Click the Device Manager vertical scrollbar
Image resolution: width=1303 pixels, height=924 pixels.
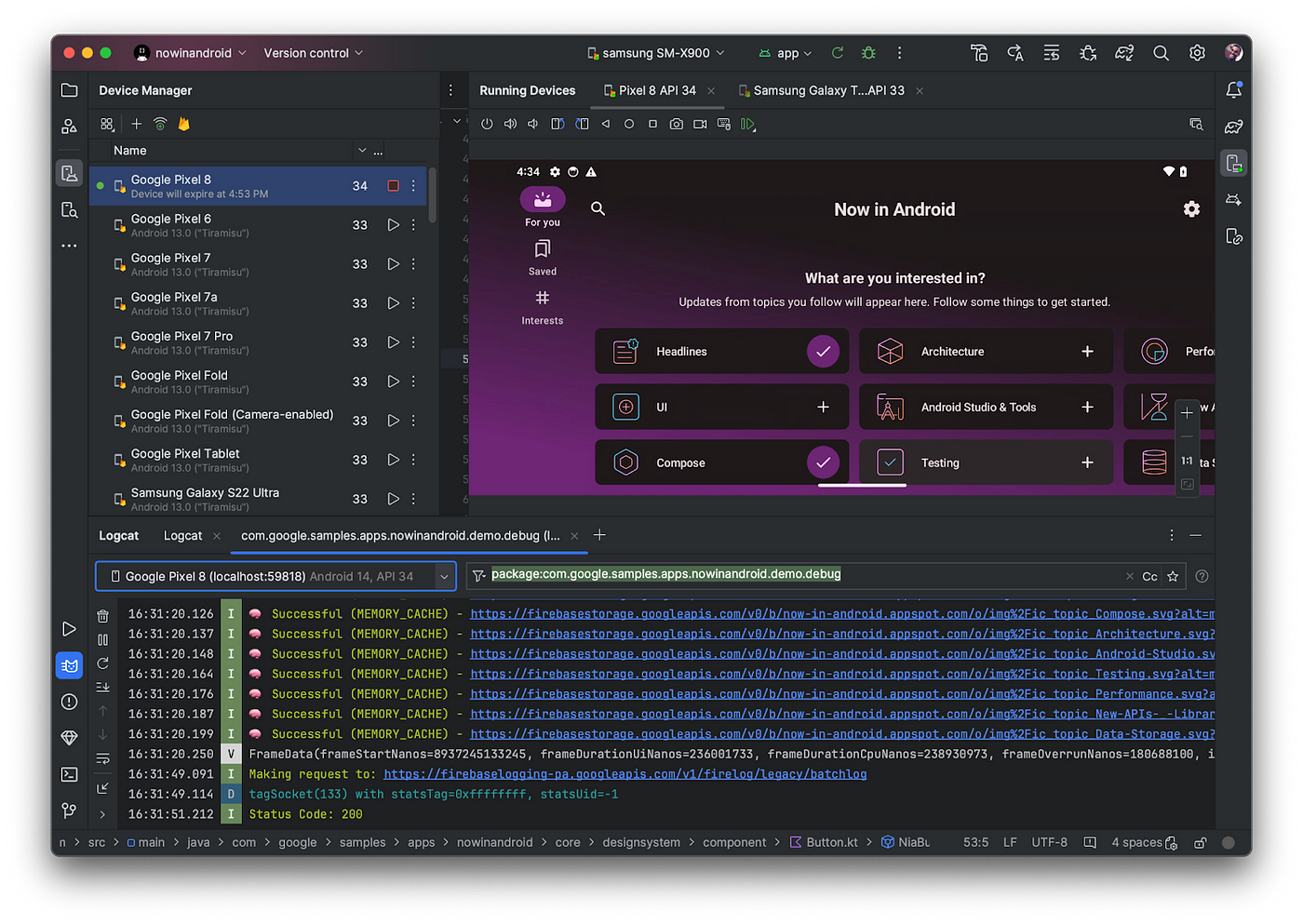tap(432, 195)
